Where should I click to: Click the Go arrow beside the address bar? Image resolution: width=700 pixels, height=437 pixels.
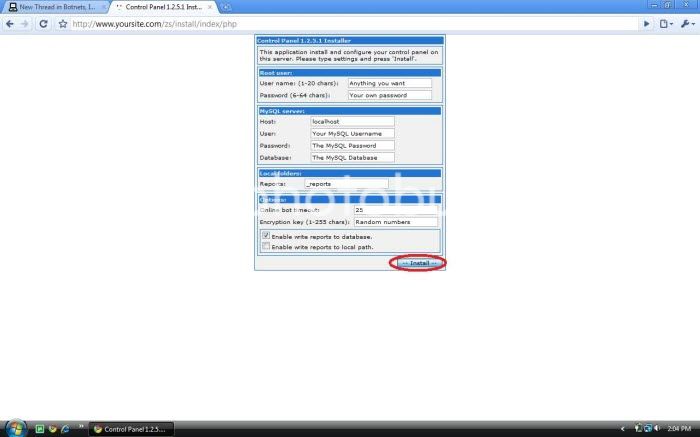pyautogui.click(x=647, y=23)
